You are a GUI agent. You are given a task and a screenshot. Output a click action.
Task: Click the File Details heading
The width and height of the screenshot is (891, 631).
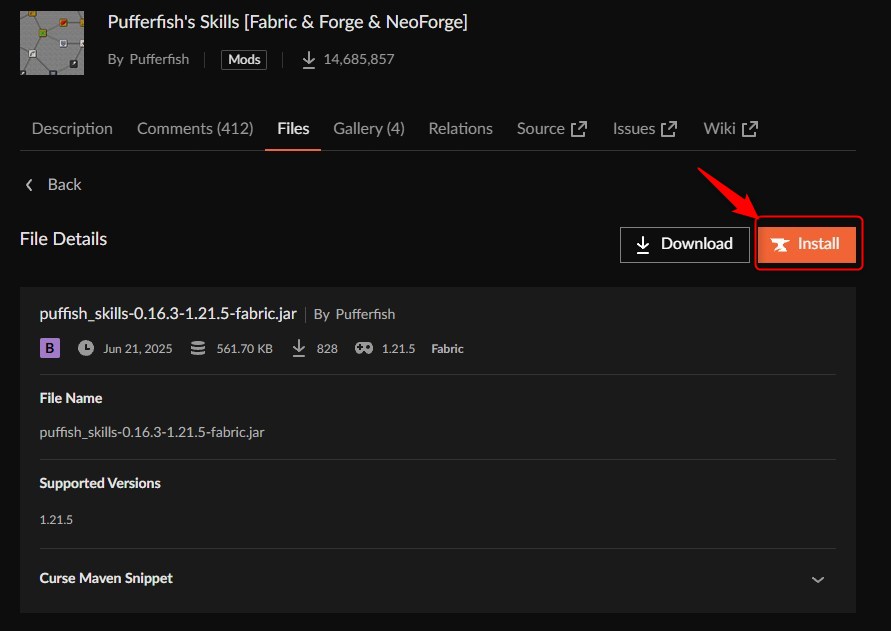coord(64,239)
